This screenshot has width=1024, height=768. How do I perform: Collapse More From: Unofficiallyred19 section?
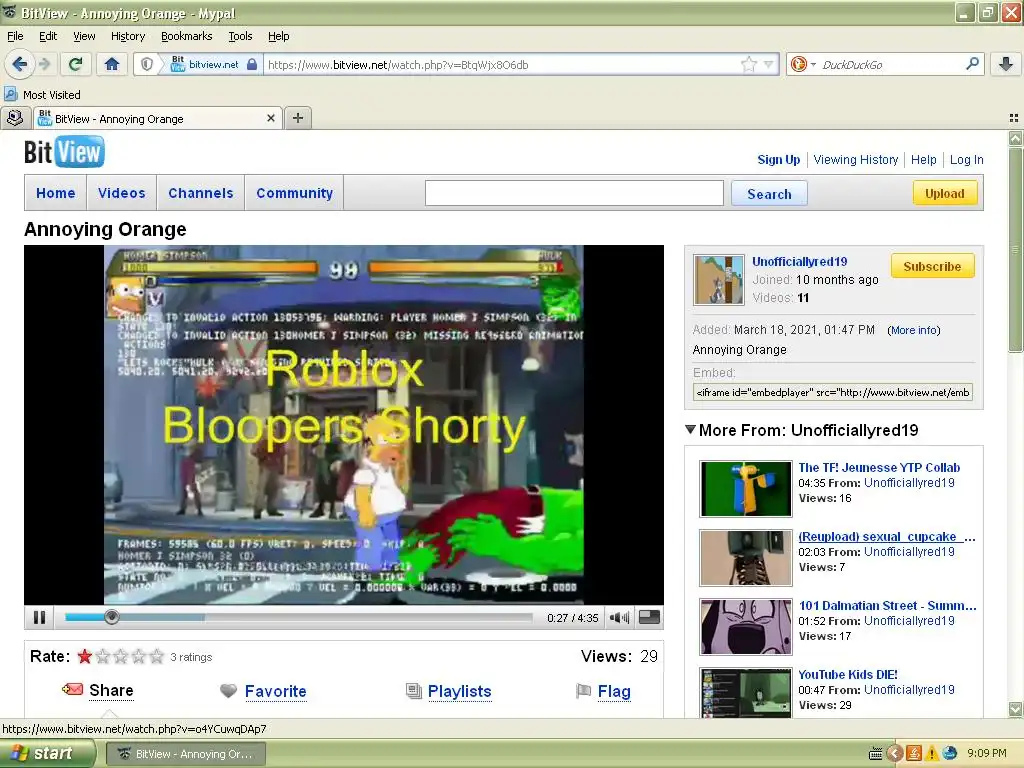[x=690, y=430]
